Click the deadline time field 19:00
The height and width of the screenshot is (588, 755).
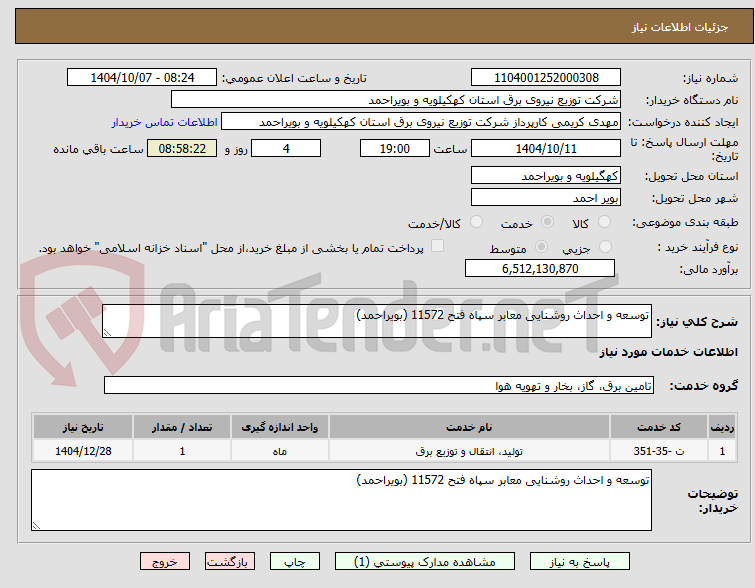395,148
